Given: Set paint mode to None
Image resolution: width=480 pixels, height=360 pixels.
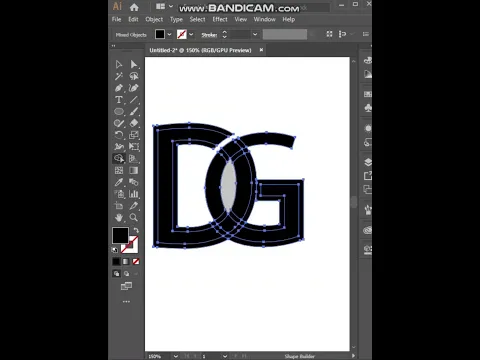Looking at the screenshot, I should (x=136, y=262).
